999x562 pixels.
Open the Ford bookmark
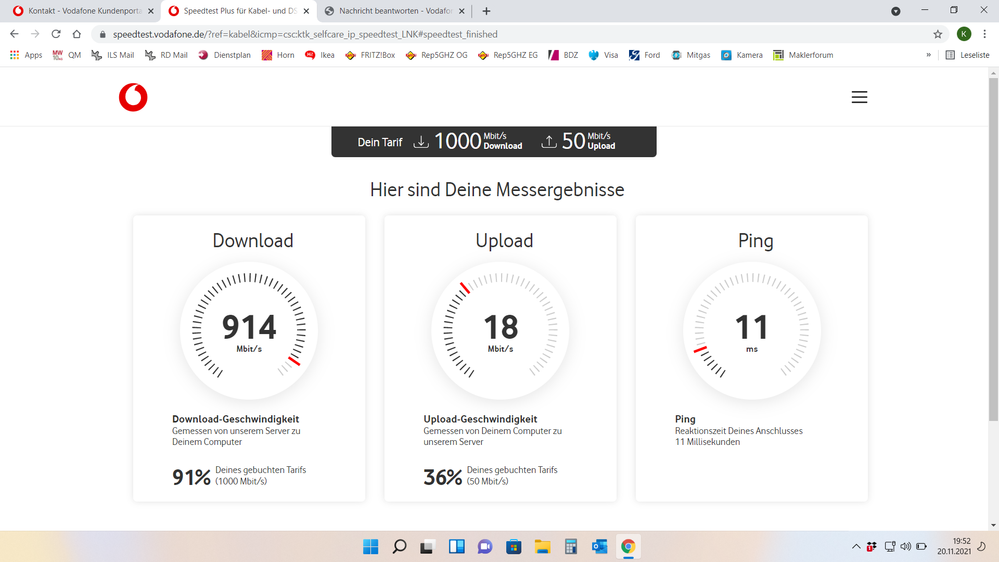tap(645, 55)
